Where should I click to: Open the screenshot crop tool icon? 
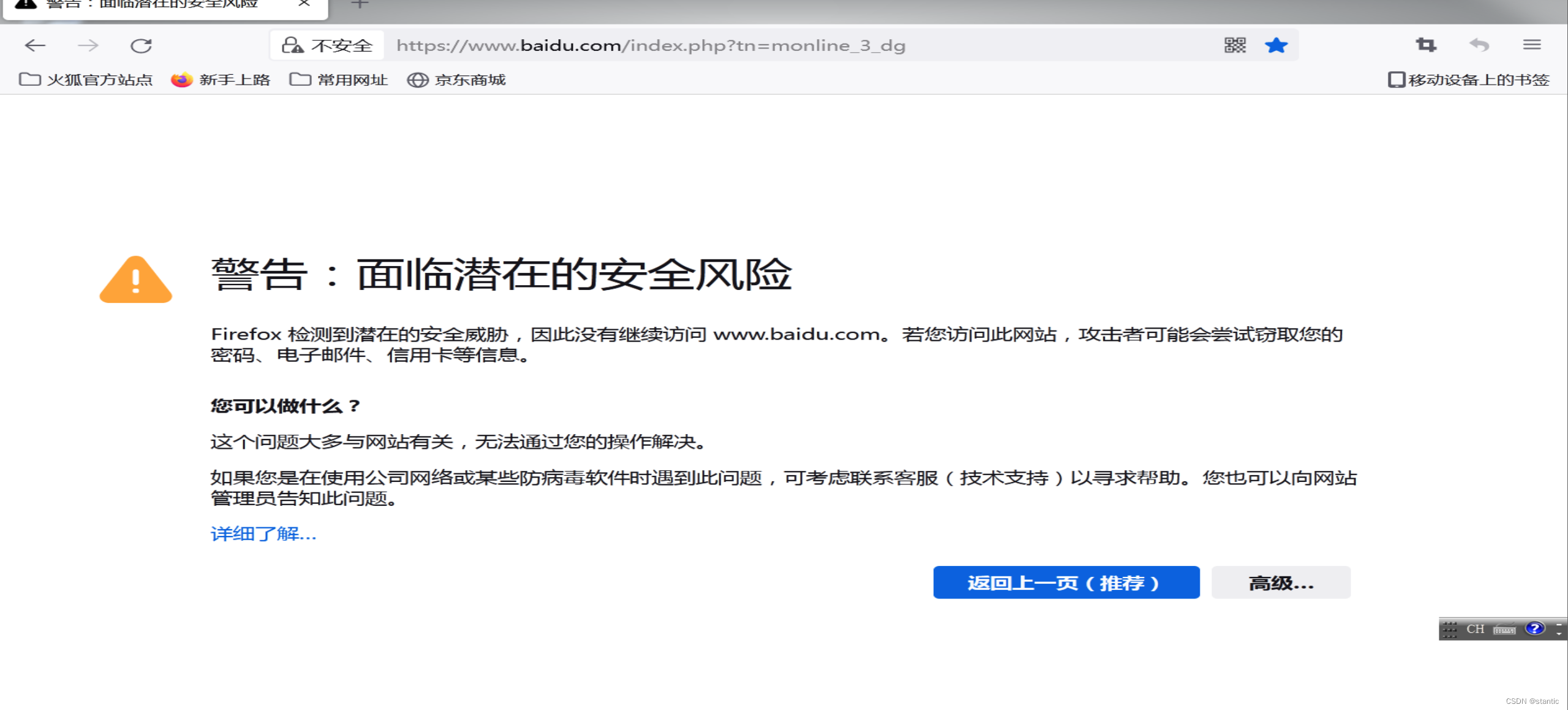(1426, 45)
